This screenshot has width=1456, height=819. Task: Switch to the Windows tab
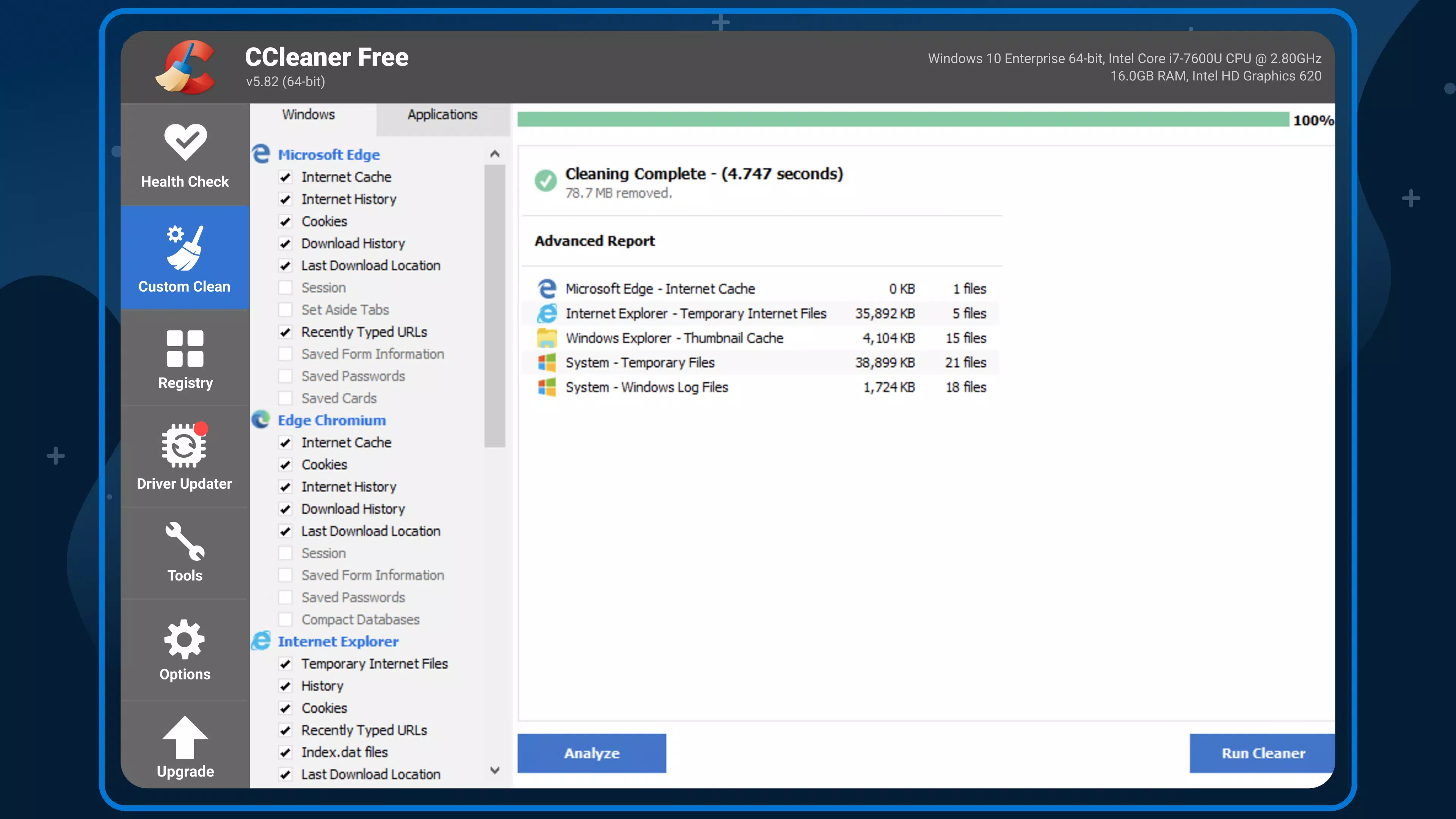(309, 115)
